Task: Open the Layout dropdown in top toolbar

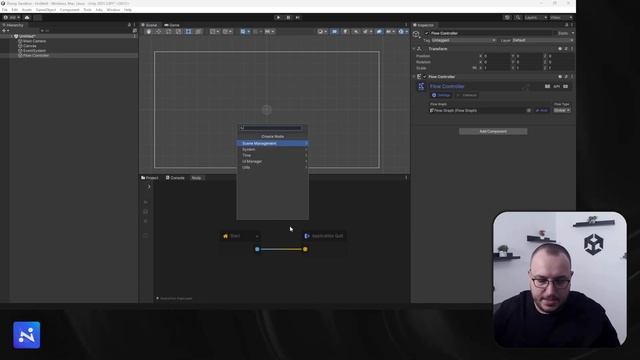Action: click(561, 18)
